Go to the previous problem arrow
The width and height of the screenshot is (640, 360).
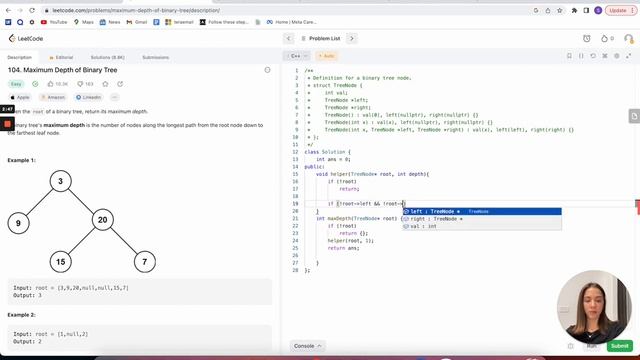tap(289, 38)
